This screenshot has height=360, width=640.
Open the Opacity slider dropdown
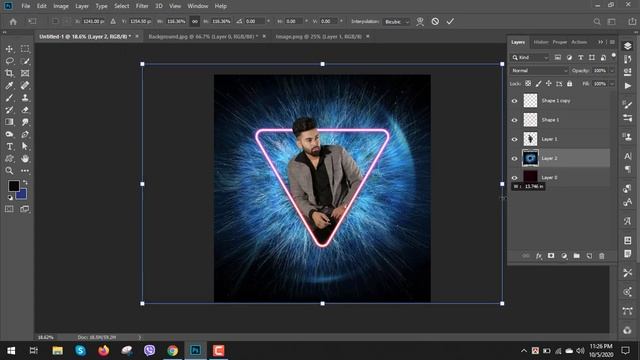click(x=612, y=71)
